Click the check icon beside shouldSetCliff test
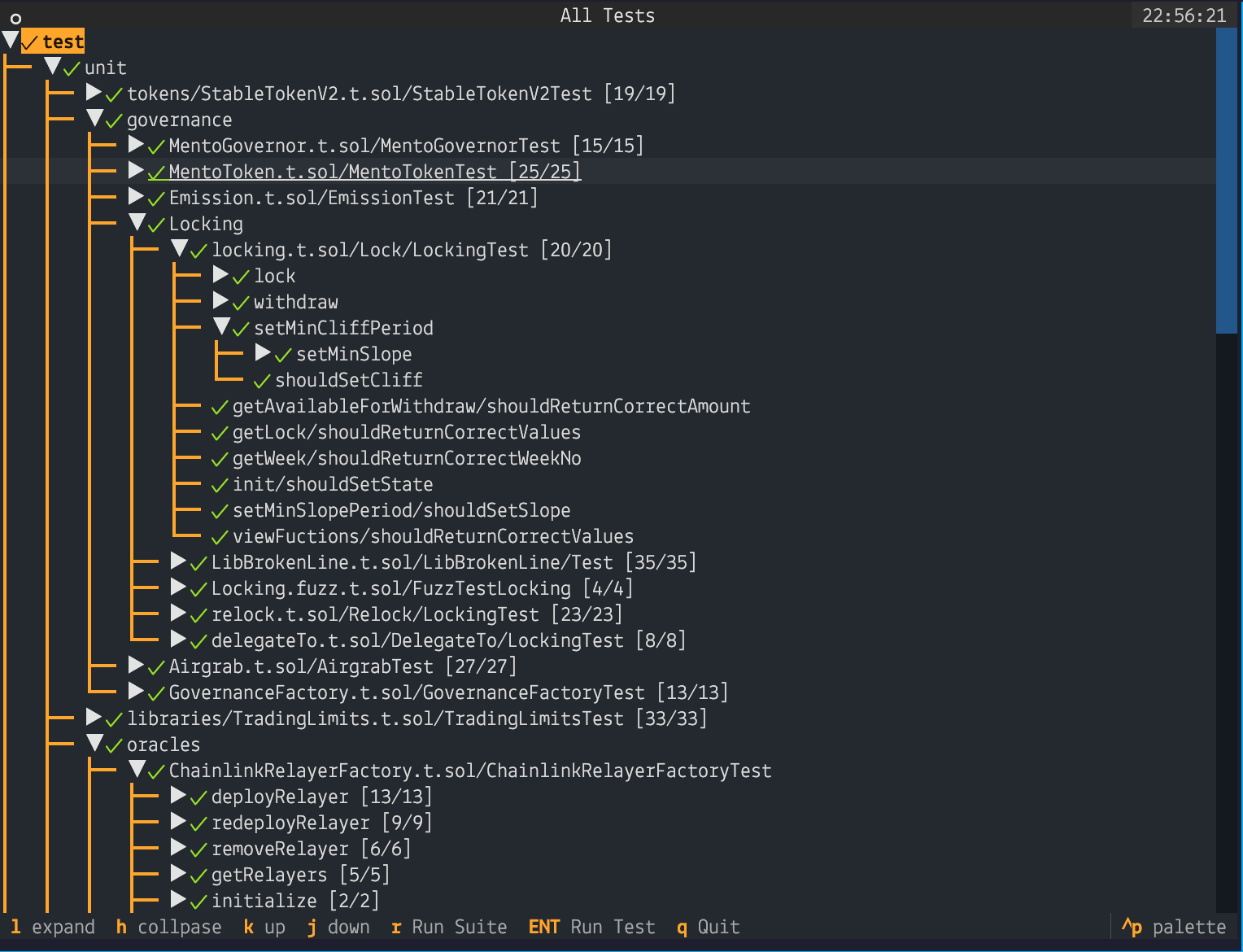 click(260, 380)
